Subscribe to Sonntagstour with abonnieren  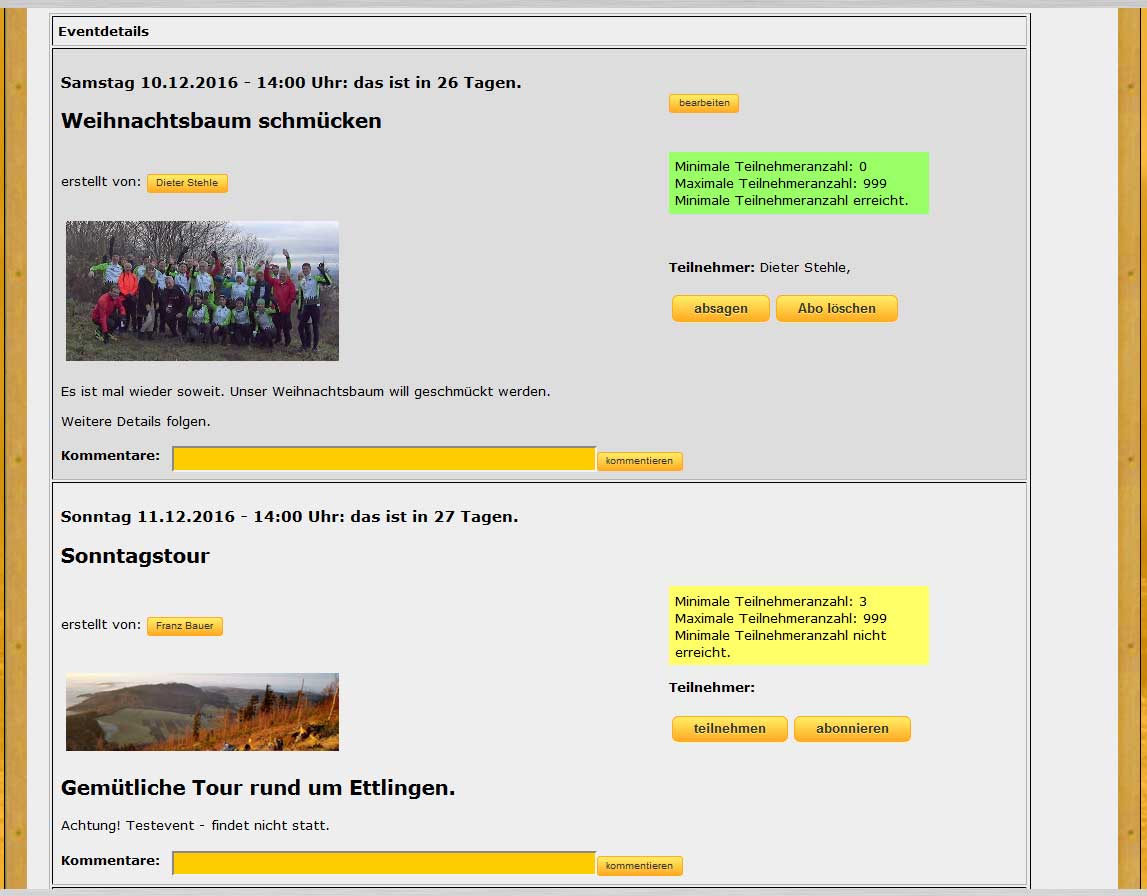(x=852, y=729)
